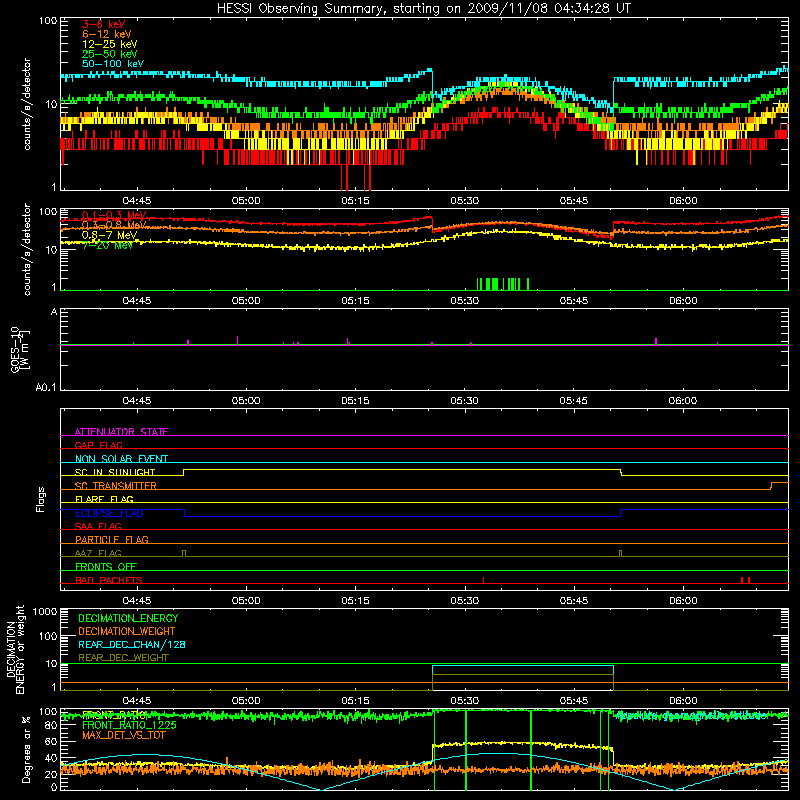800x800 pixels.
Task: Click the Absolute geomagnetic latitude label
Action: click(x=691, y=716)
